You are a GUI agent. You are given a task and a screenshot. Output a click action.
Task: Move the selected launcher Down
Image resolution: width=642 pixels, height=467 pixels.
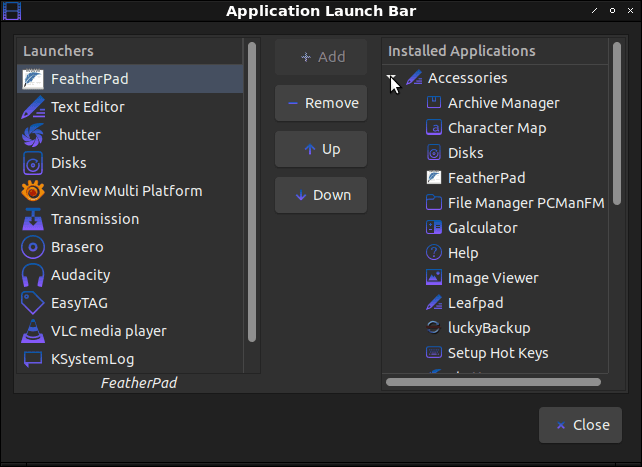(321, 195)
